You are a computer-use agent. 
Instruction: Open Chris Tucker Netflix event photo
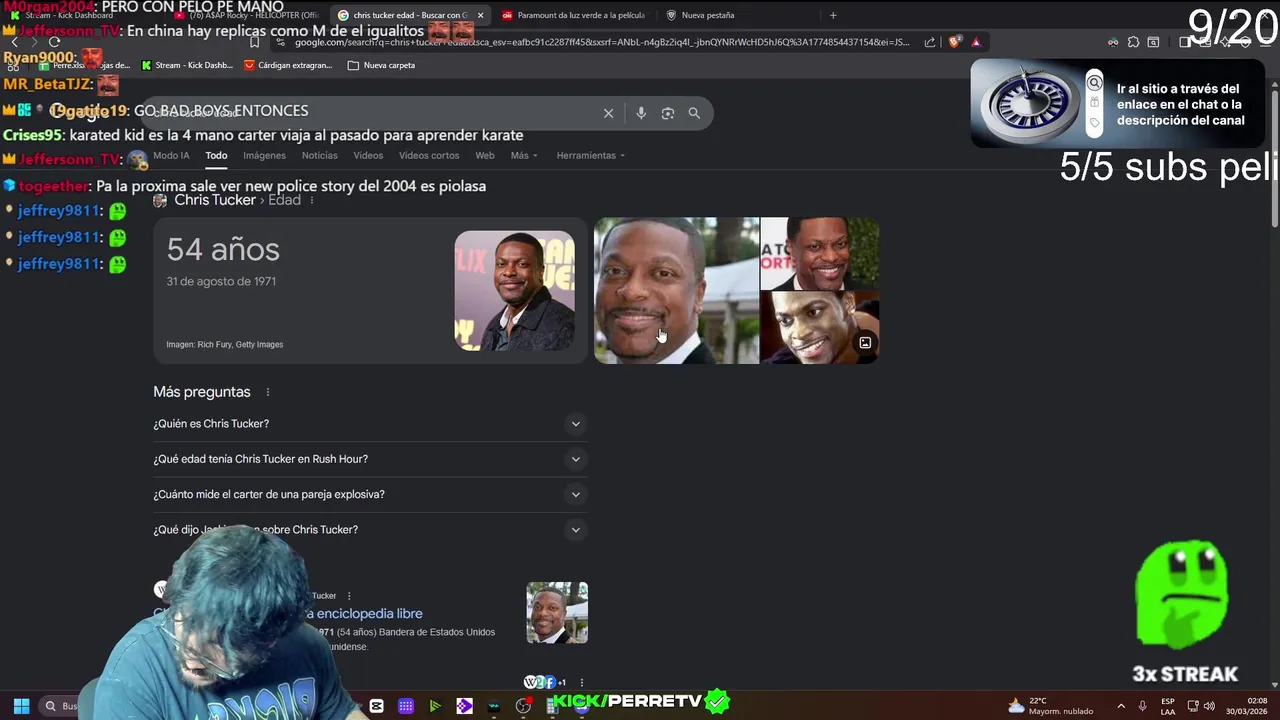click(x=514, y=291)
